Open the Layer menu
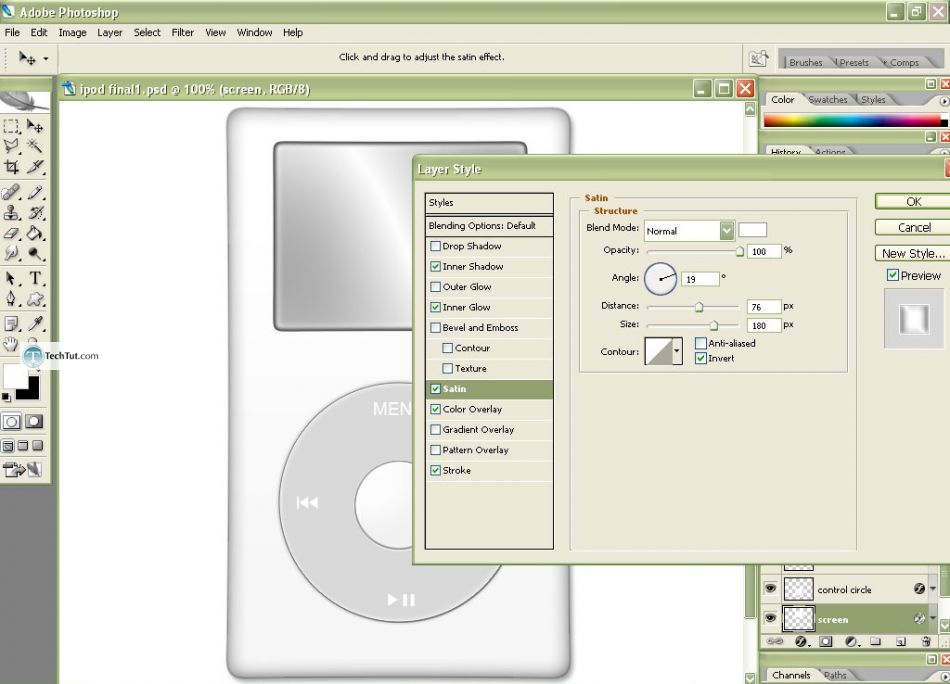The width and height of the screenshot is (950, 684). click(110, 33)
